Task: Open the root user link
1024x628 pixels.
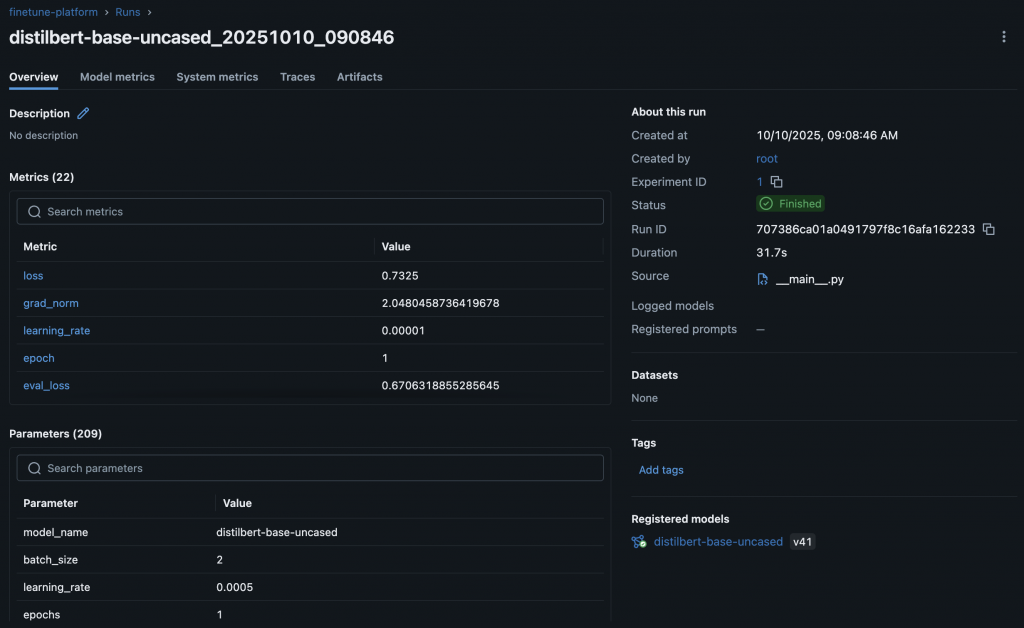Action: 767,159
